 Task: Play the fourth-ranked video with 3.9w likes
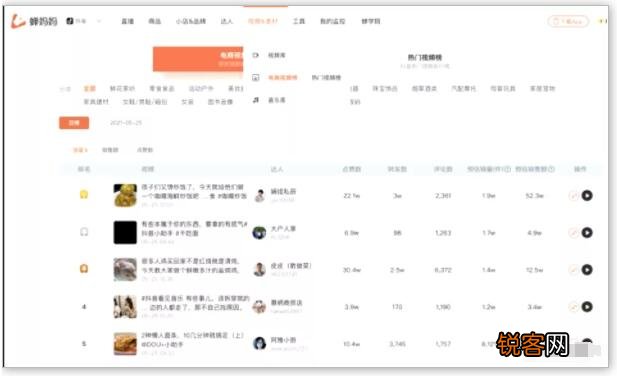(587, 306)
